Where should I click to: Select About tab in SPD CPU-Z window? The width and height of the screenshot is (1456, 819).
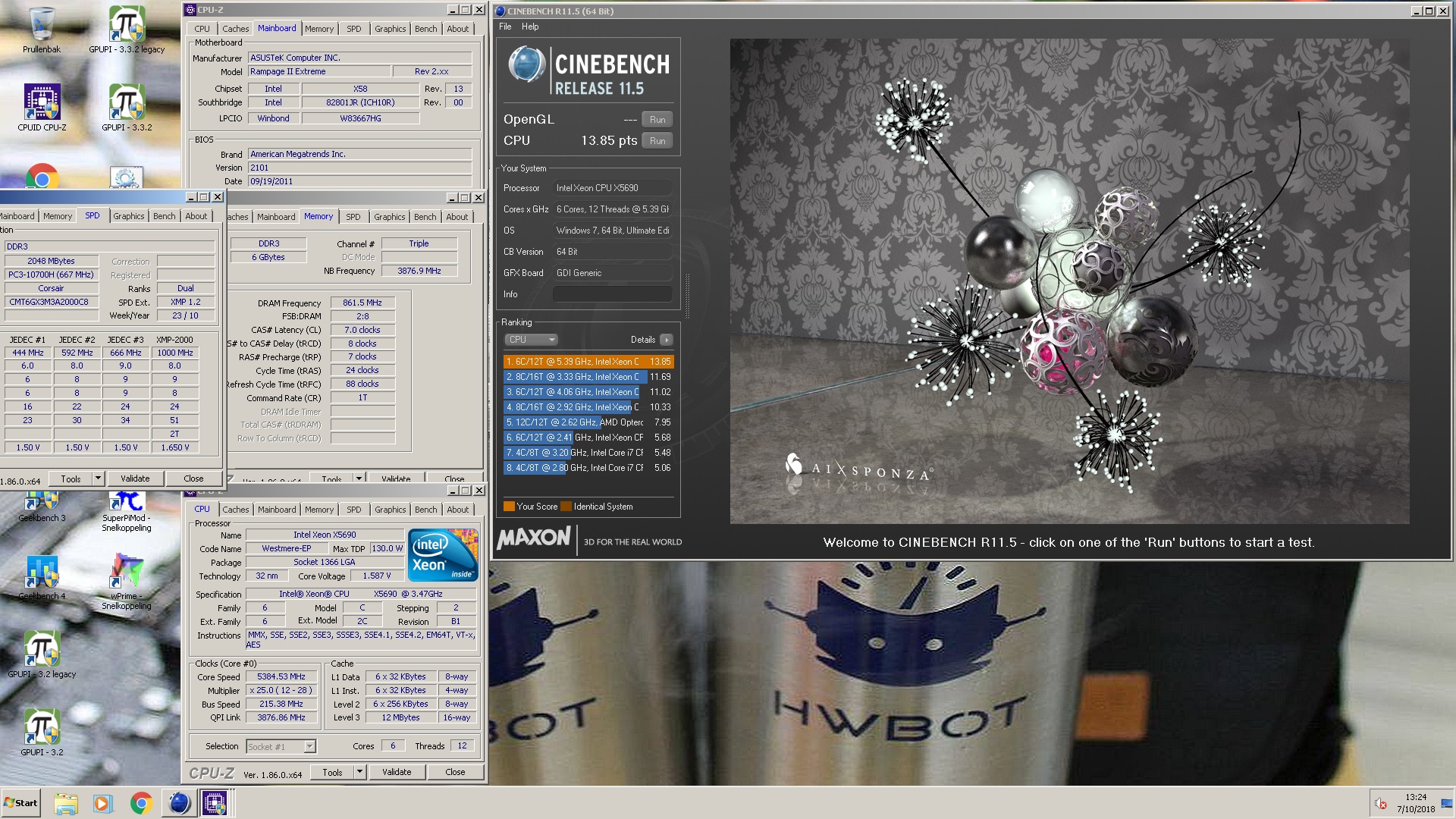pos(196,216)
